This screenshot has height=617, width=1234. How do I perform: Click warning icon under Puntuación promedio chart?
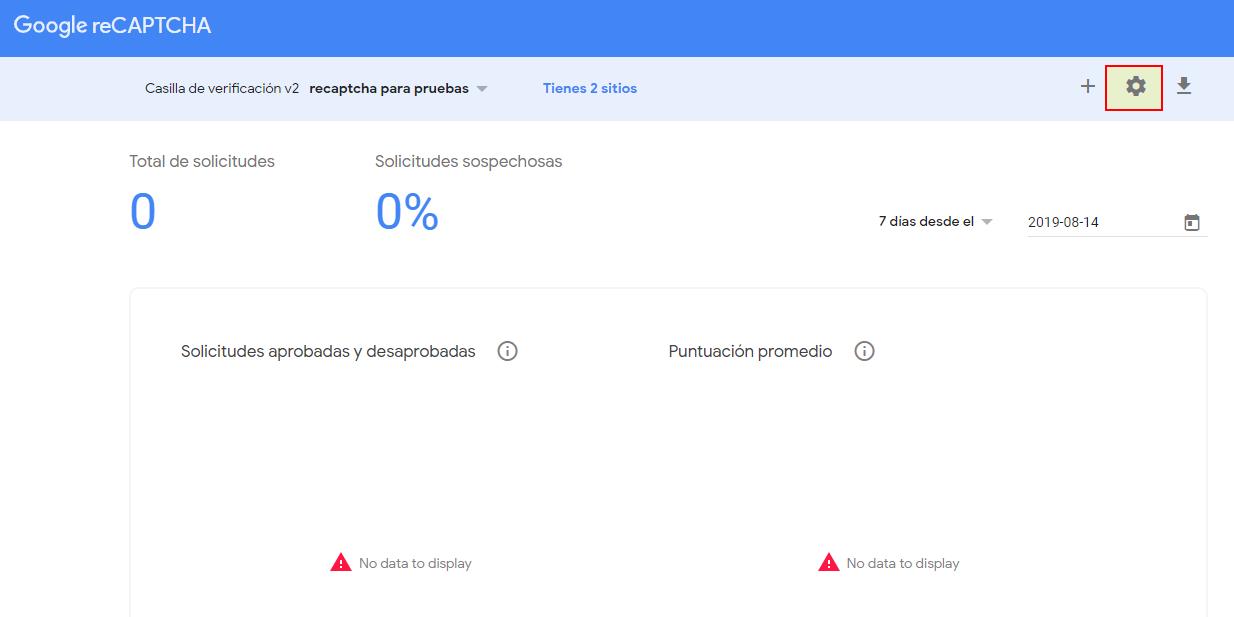click(828, 562)
